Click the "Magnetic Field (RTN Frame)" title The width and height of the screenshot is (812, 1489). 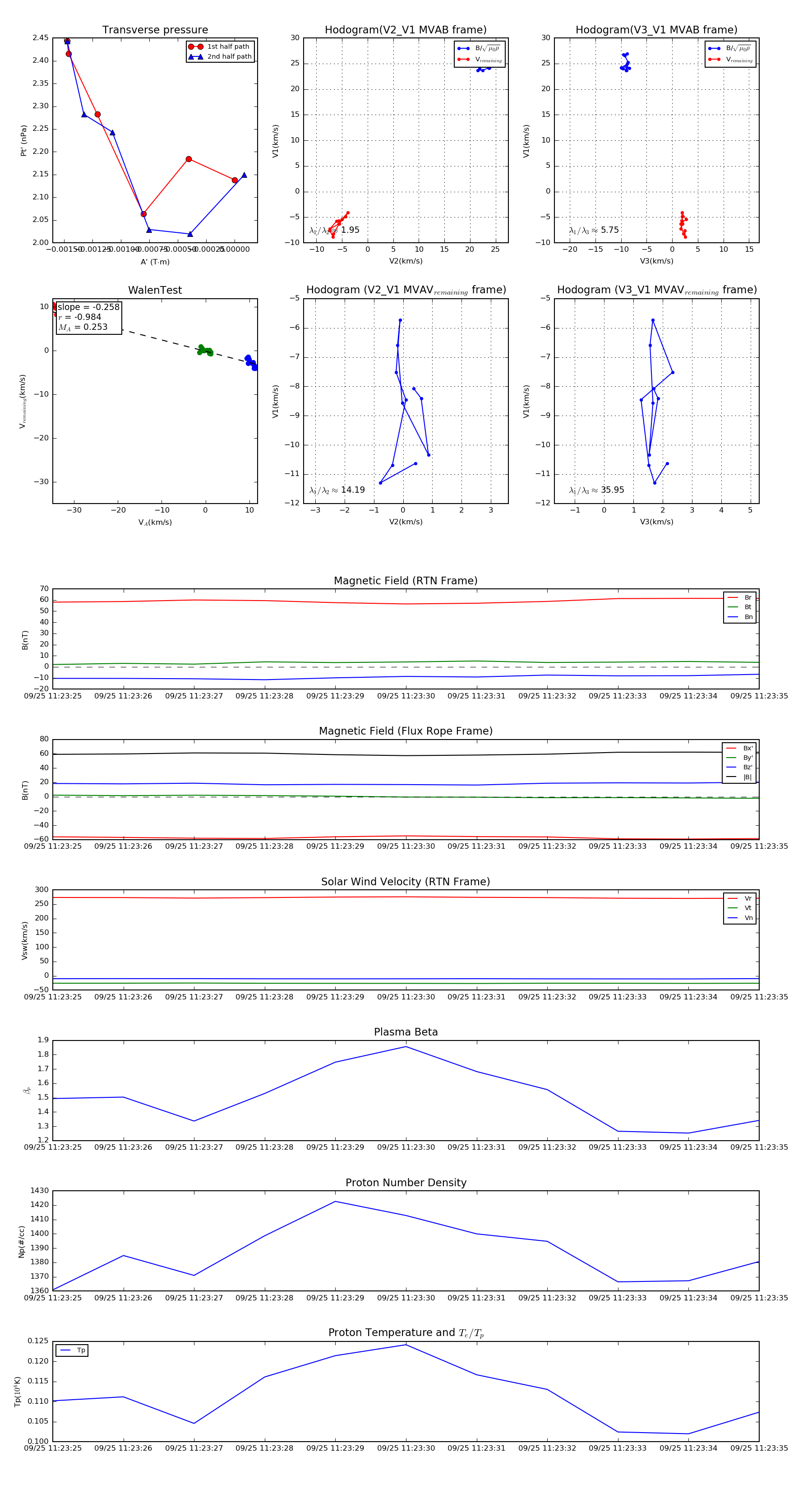click(x=406, y=581)
